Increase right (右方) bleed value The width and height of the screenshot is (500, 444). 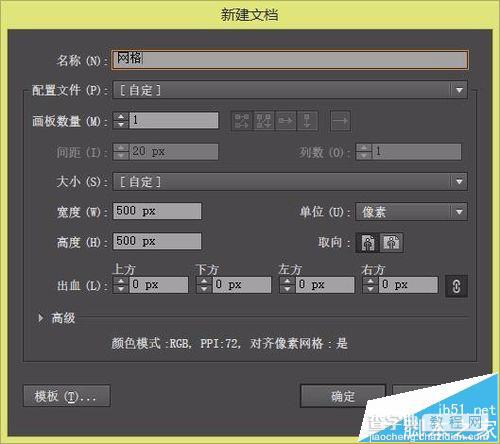[x=370, y=281]
